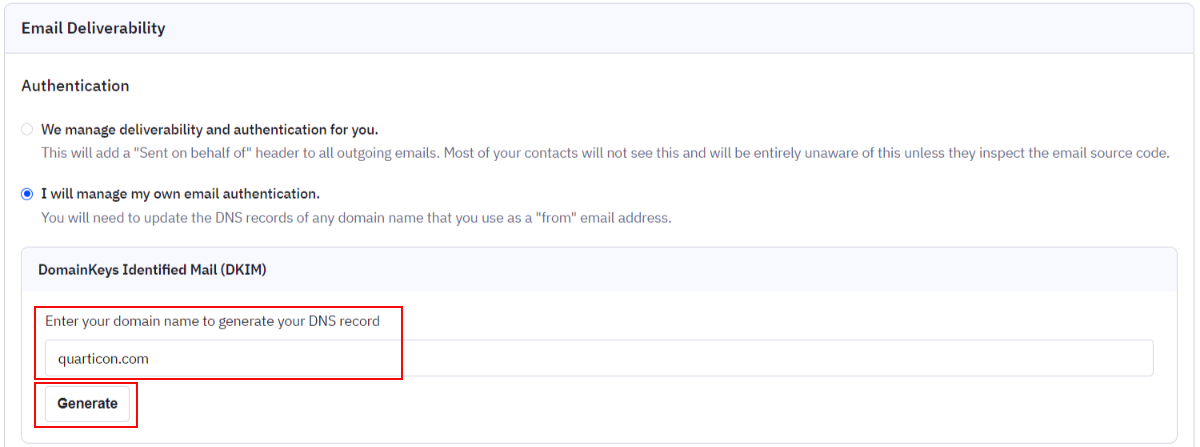
Task: Focus the domain name input field
Action: click(599, 358)
